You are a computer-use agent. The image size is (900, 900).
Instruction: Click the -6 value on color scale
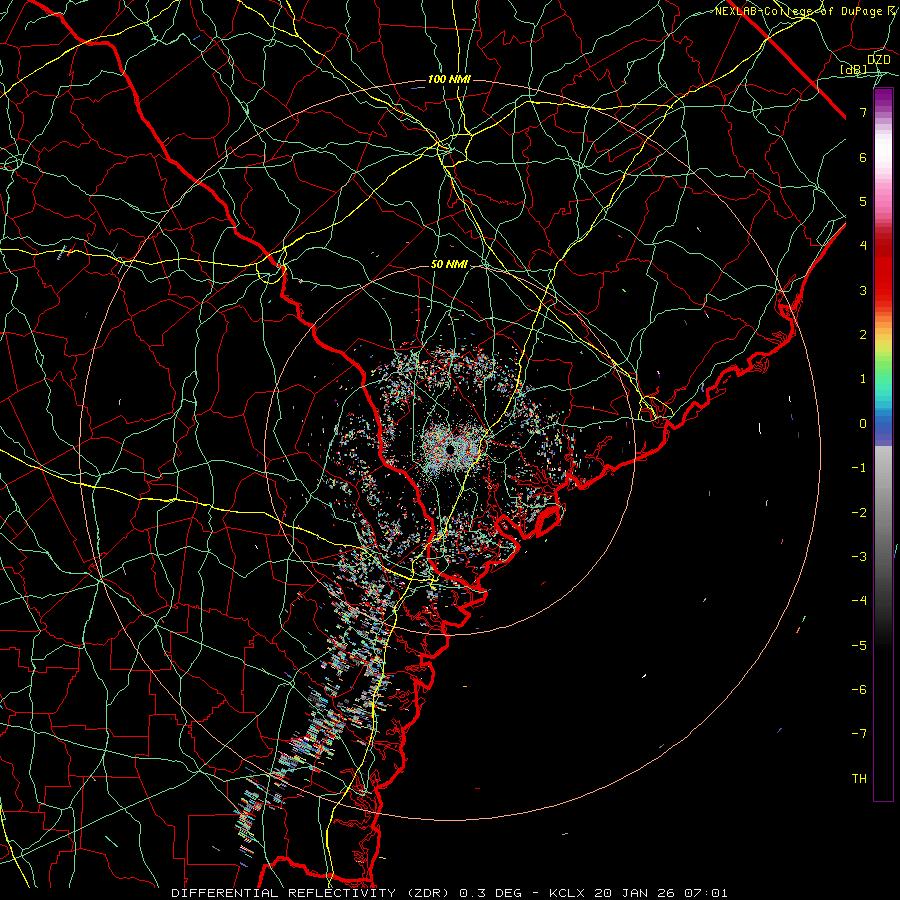(x=859, y=690)
